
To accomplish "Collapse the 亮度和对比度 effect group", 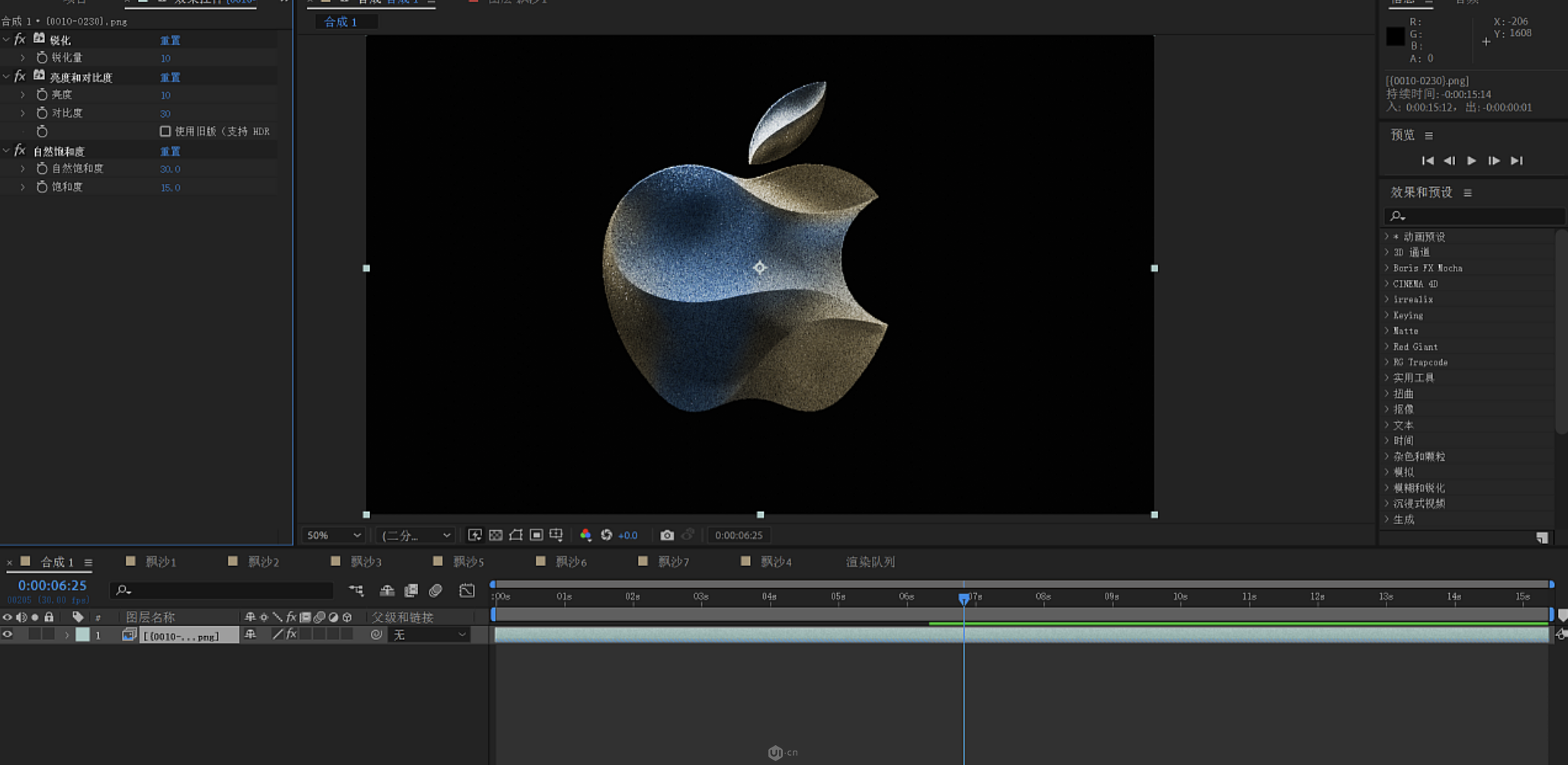I will click(6, 76).
